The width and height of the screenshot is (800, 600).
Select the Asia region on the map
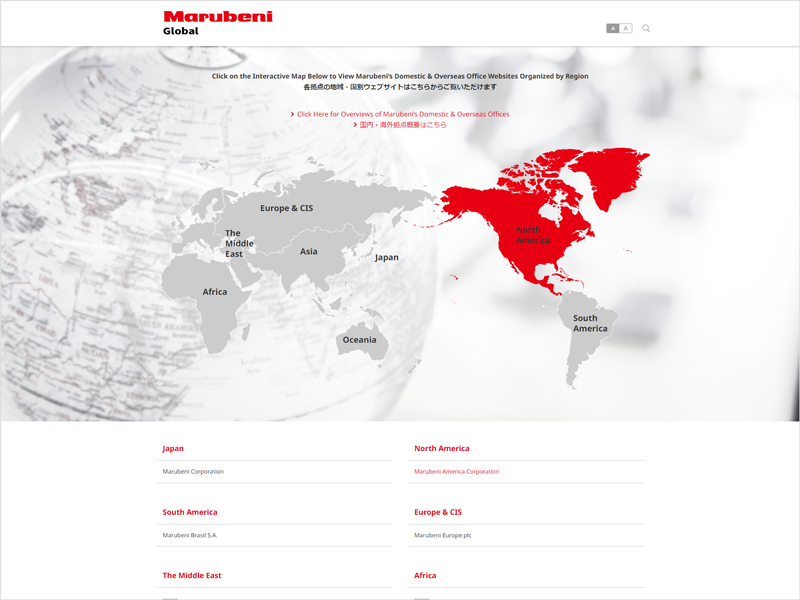(x=309, y=252)
